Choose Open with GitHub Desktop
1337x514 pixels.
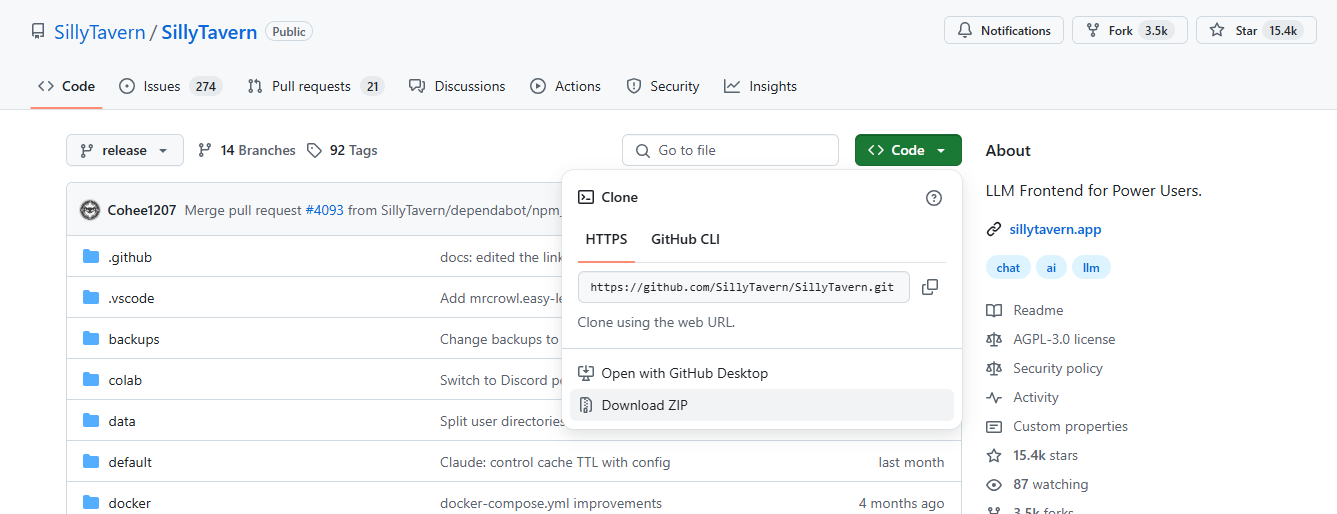point(762,373)
